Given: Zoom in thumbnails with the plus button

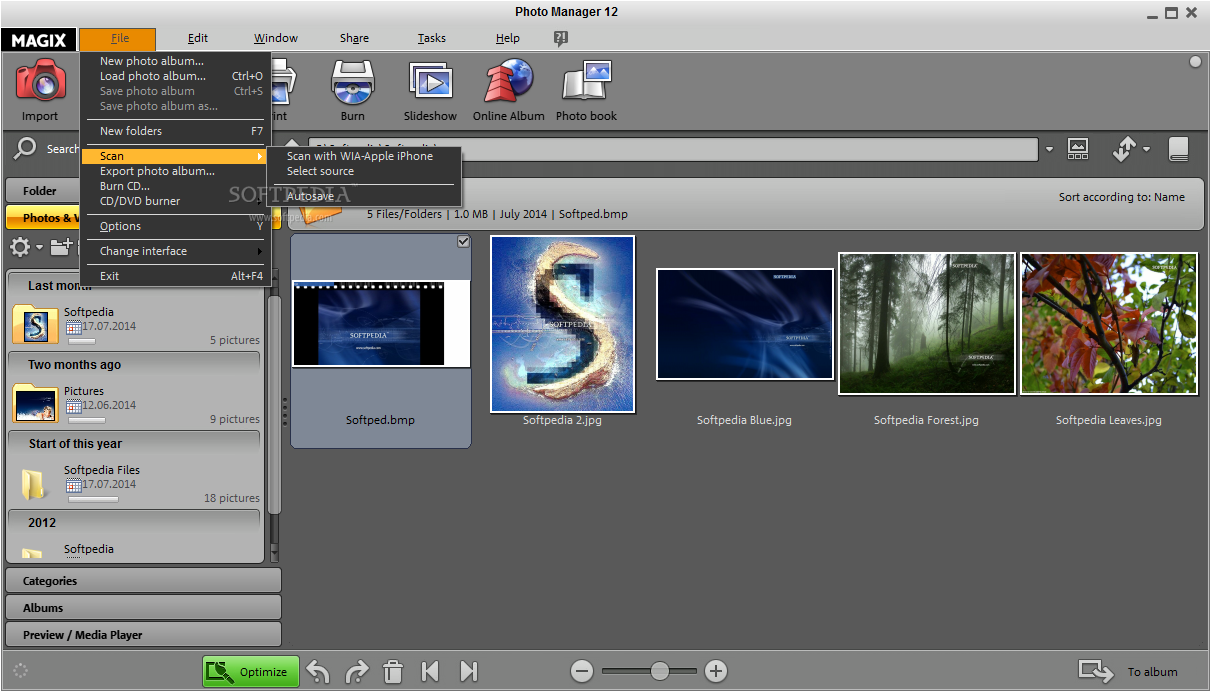Looking at the screenshot, I should click(715, 671).
